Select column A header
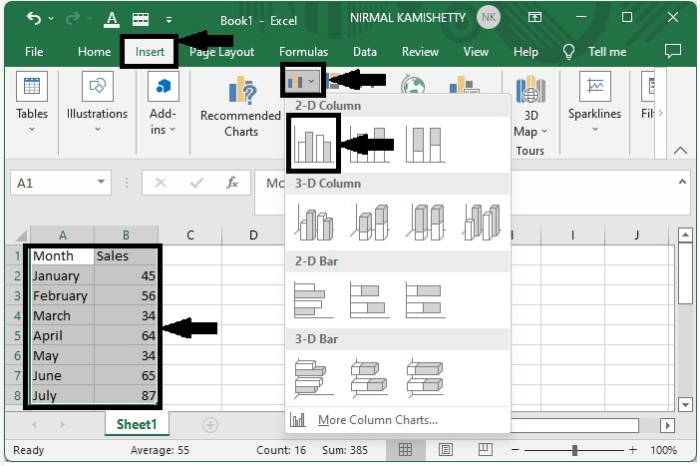The width and height of the screenshot is (700, 466). click(62, 235)
